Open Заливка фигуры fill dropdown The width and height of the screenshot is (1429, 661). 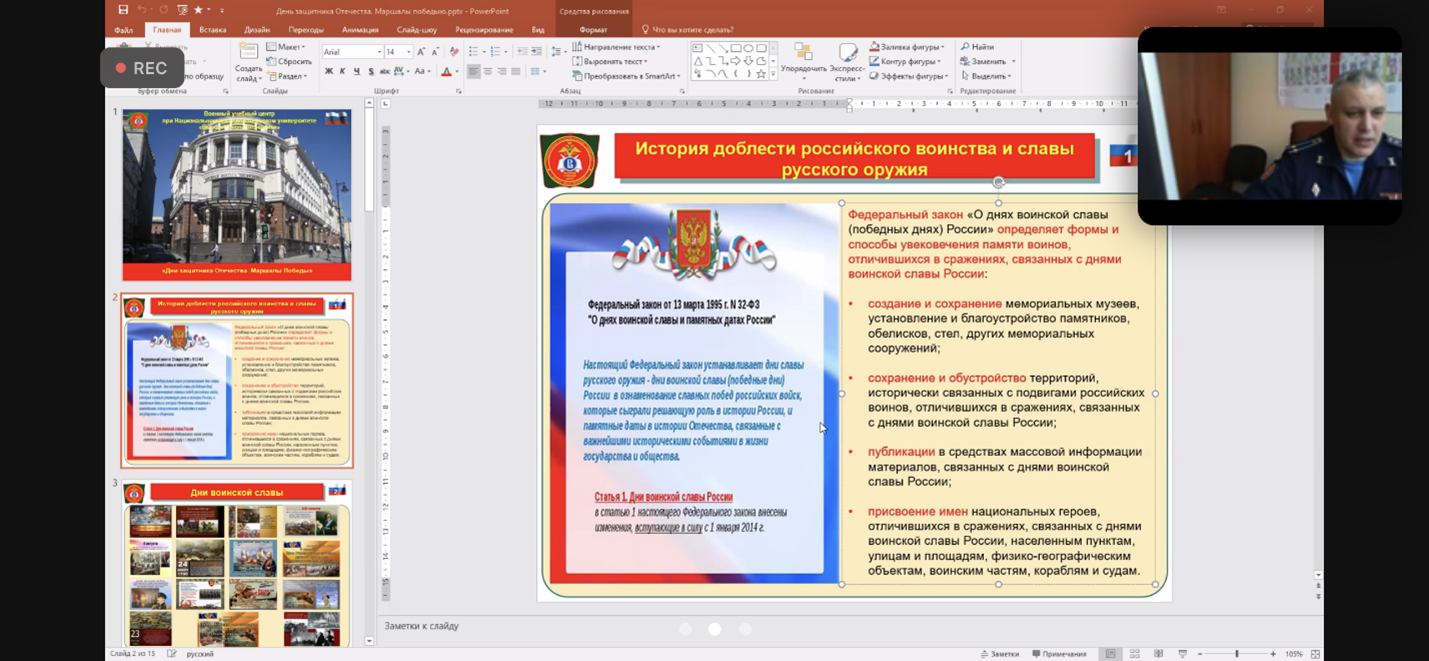[x=907, y=47]
